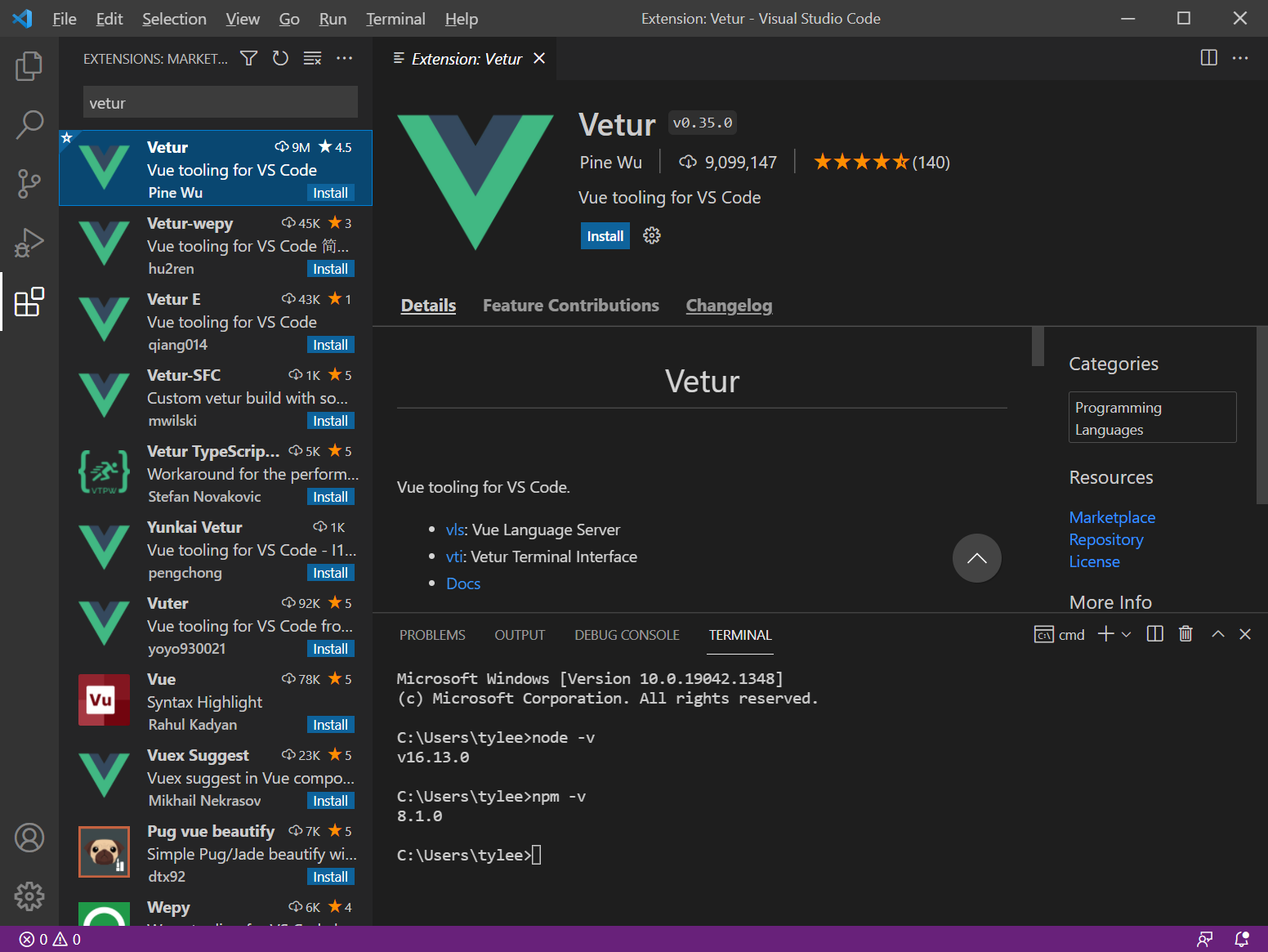Open the Docs link
Viewport: 1268px width, 952px height.
(x=463, y=583)
